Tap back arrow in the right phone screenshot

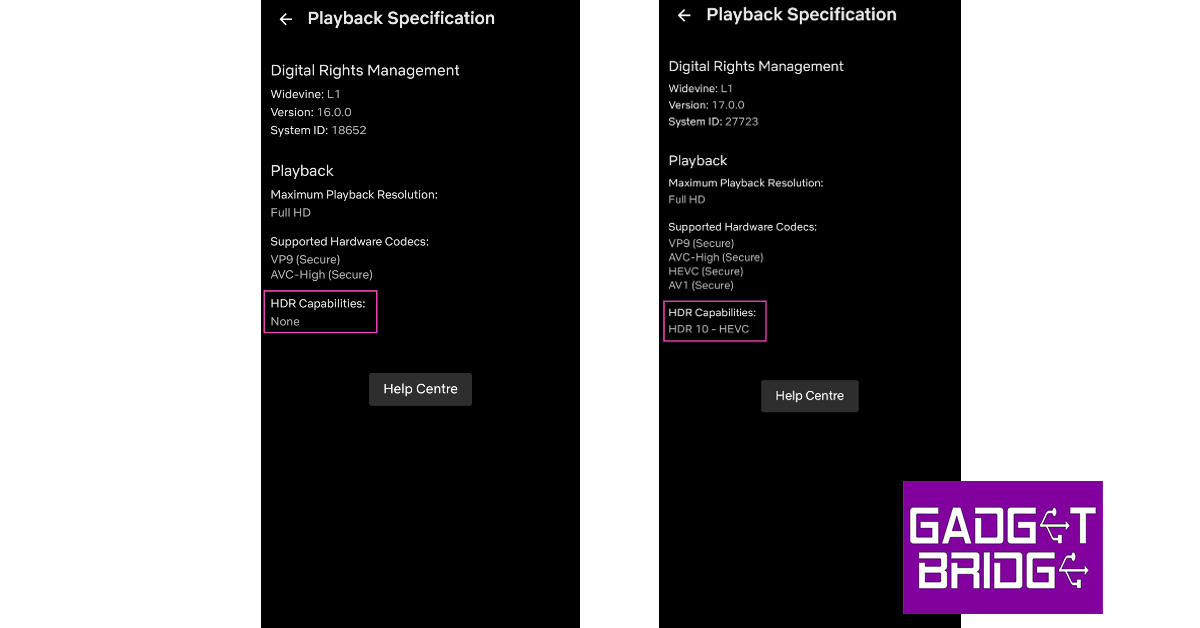[x=684, y=15]
